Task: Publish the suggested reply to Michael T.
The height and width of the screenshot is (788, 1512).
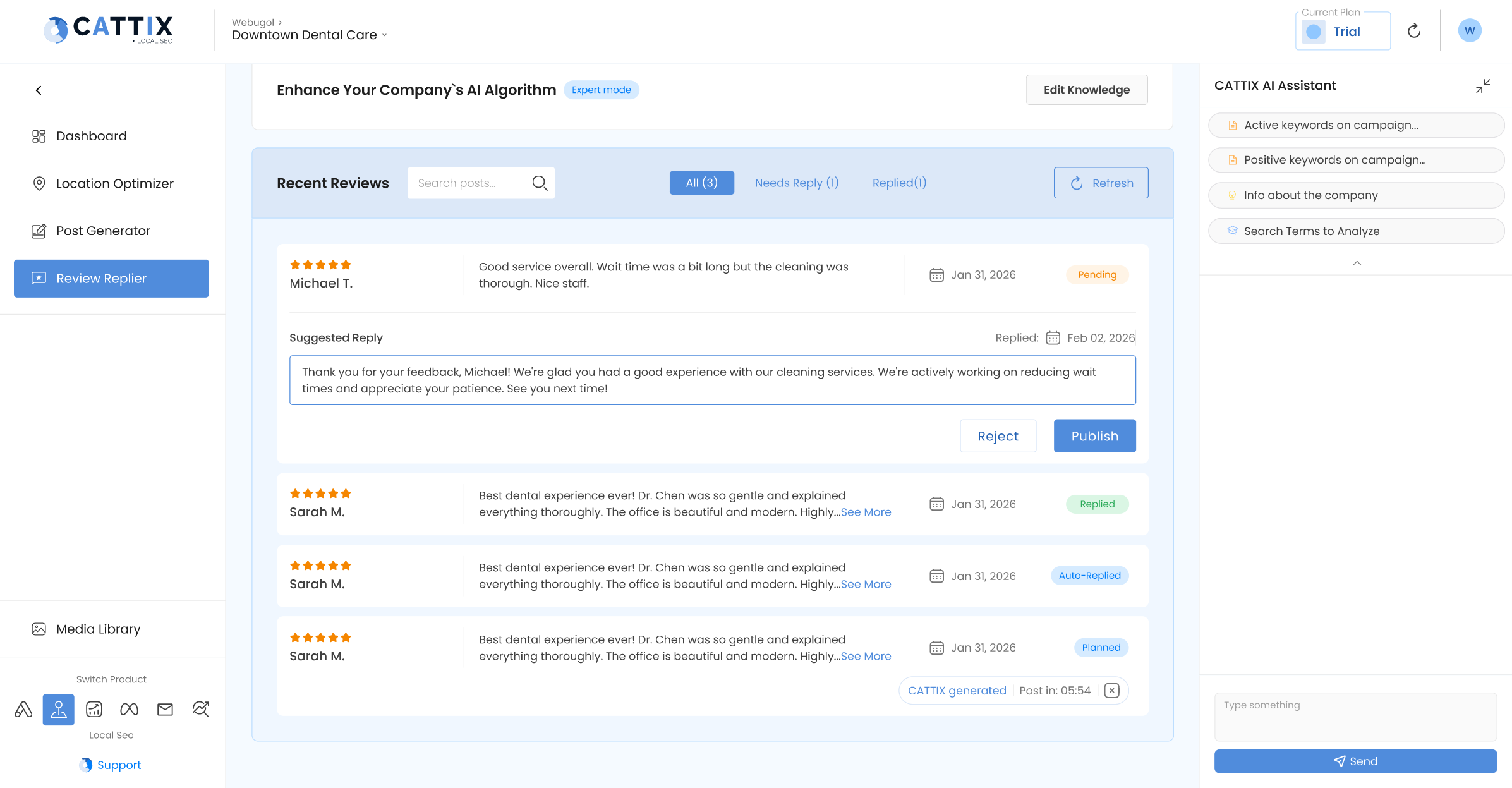Action: coord(1094,436)
